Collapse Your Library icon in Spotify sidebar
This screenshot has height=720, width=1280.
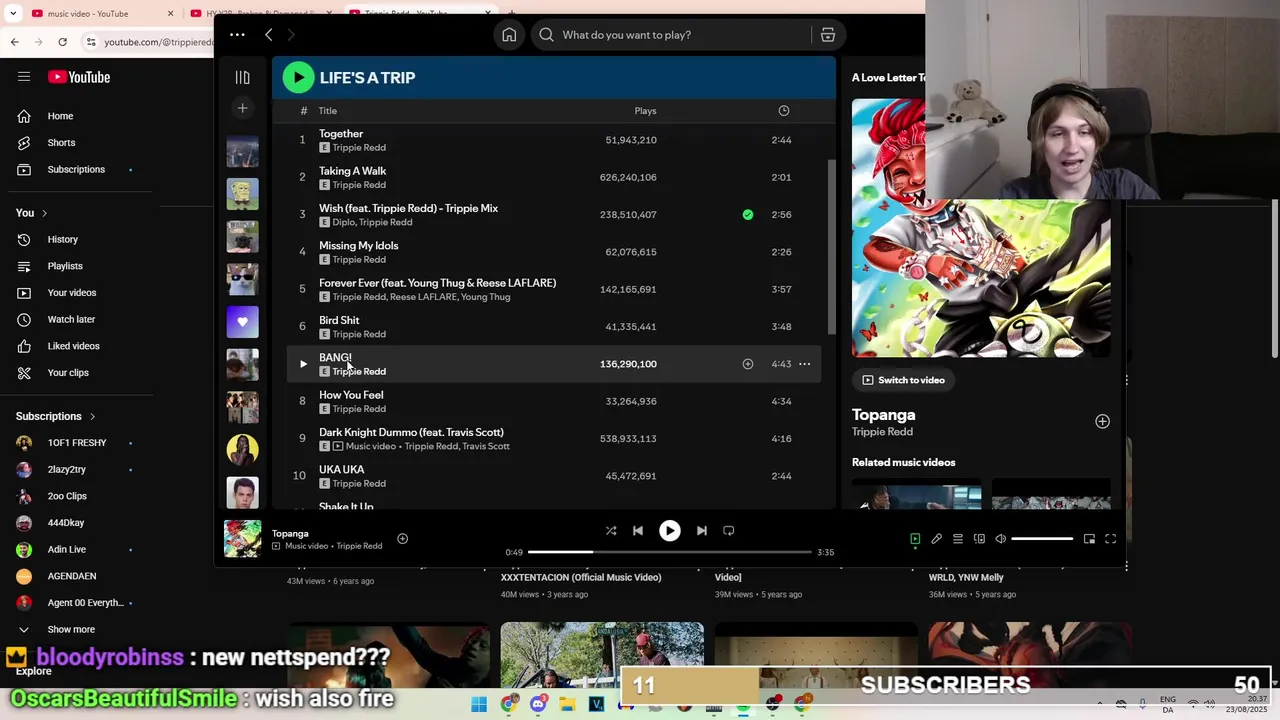coord(242,77)
